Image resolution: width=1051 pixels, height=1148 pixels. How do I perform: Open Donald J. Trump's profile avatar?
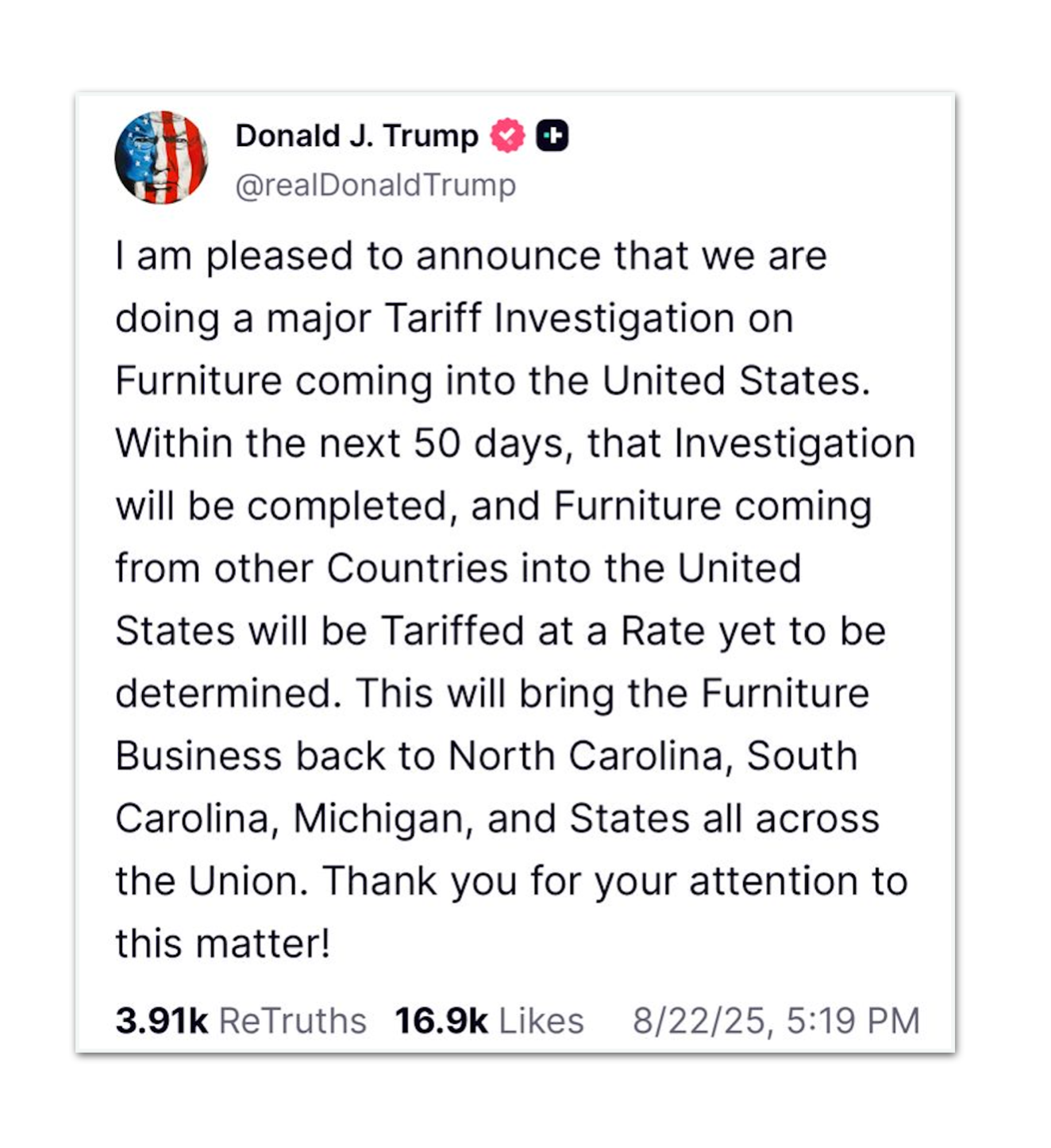(161, 157)
